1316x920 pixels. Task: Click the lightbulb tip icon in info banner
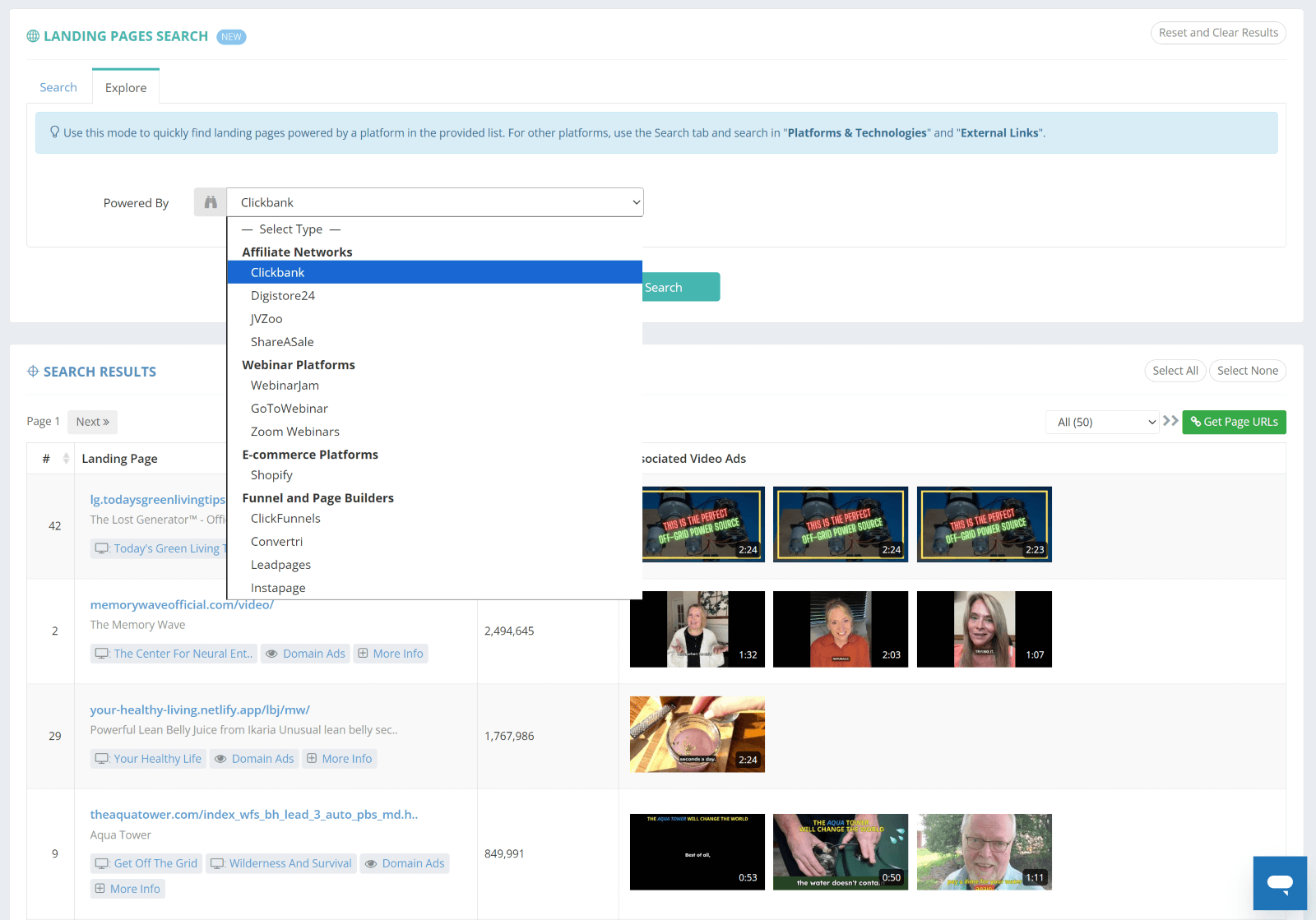click(55, 132)
